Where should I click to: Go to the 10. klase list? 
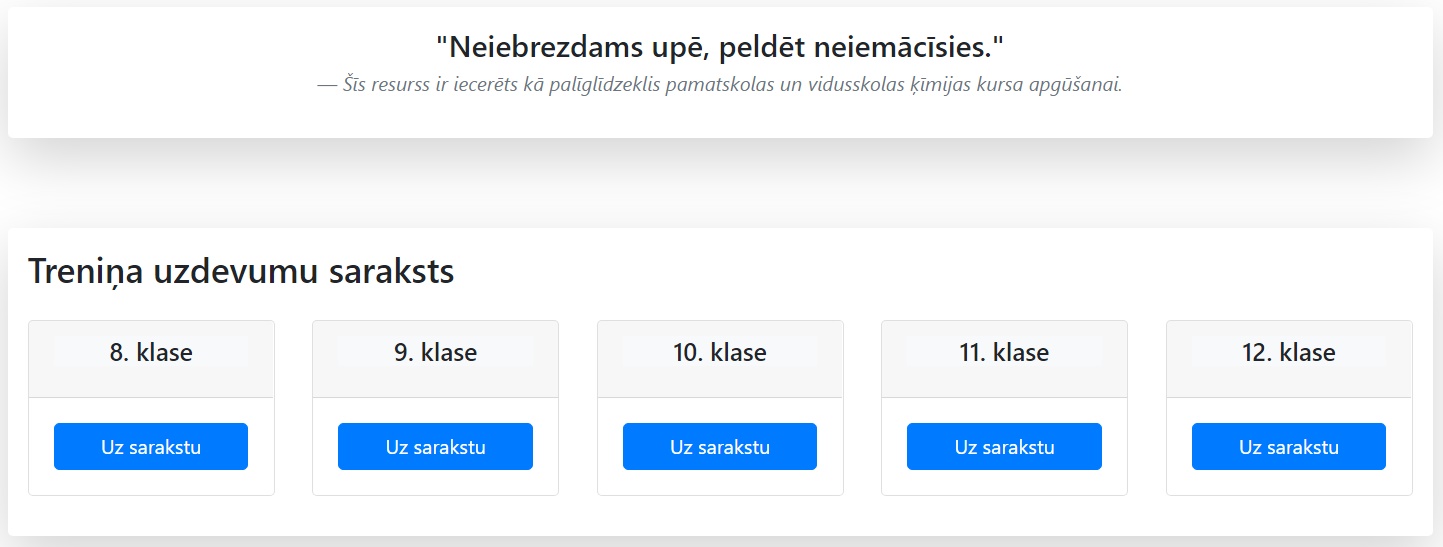pos(720,446)
